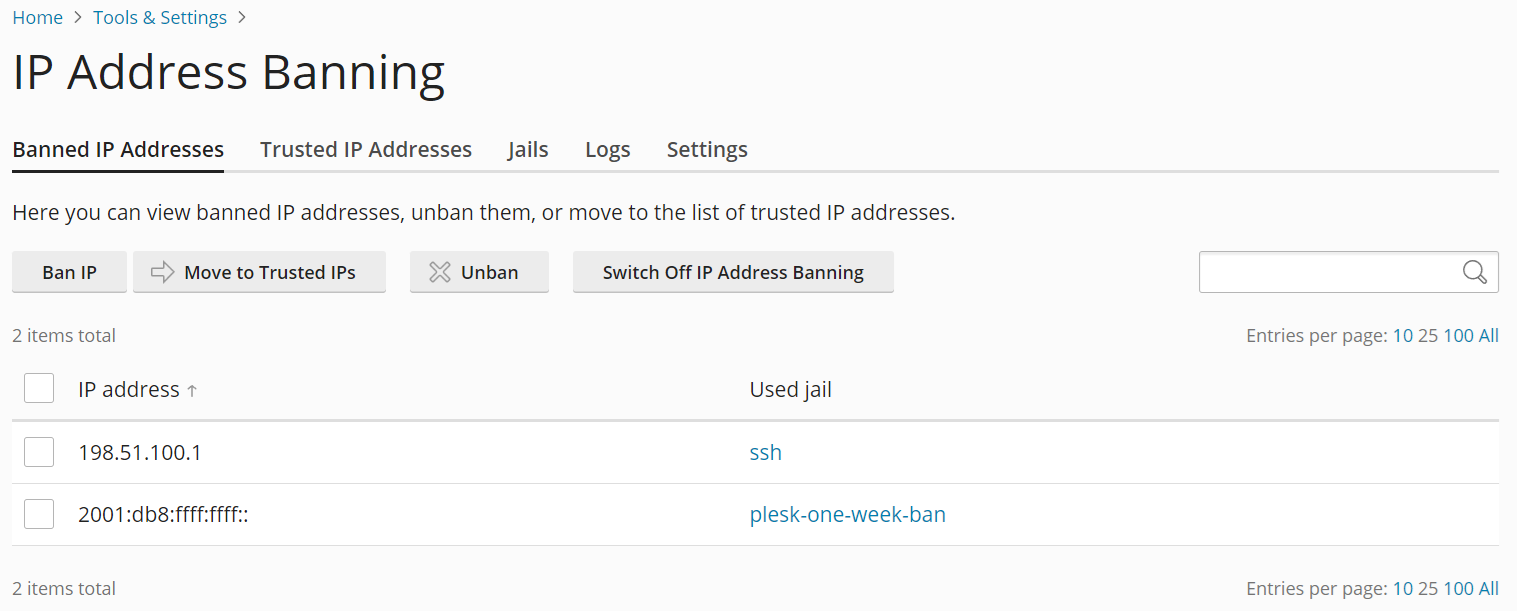Open the Settings tab
The height and width of the screenshot is (611, 1517).
707,148
